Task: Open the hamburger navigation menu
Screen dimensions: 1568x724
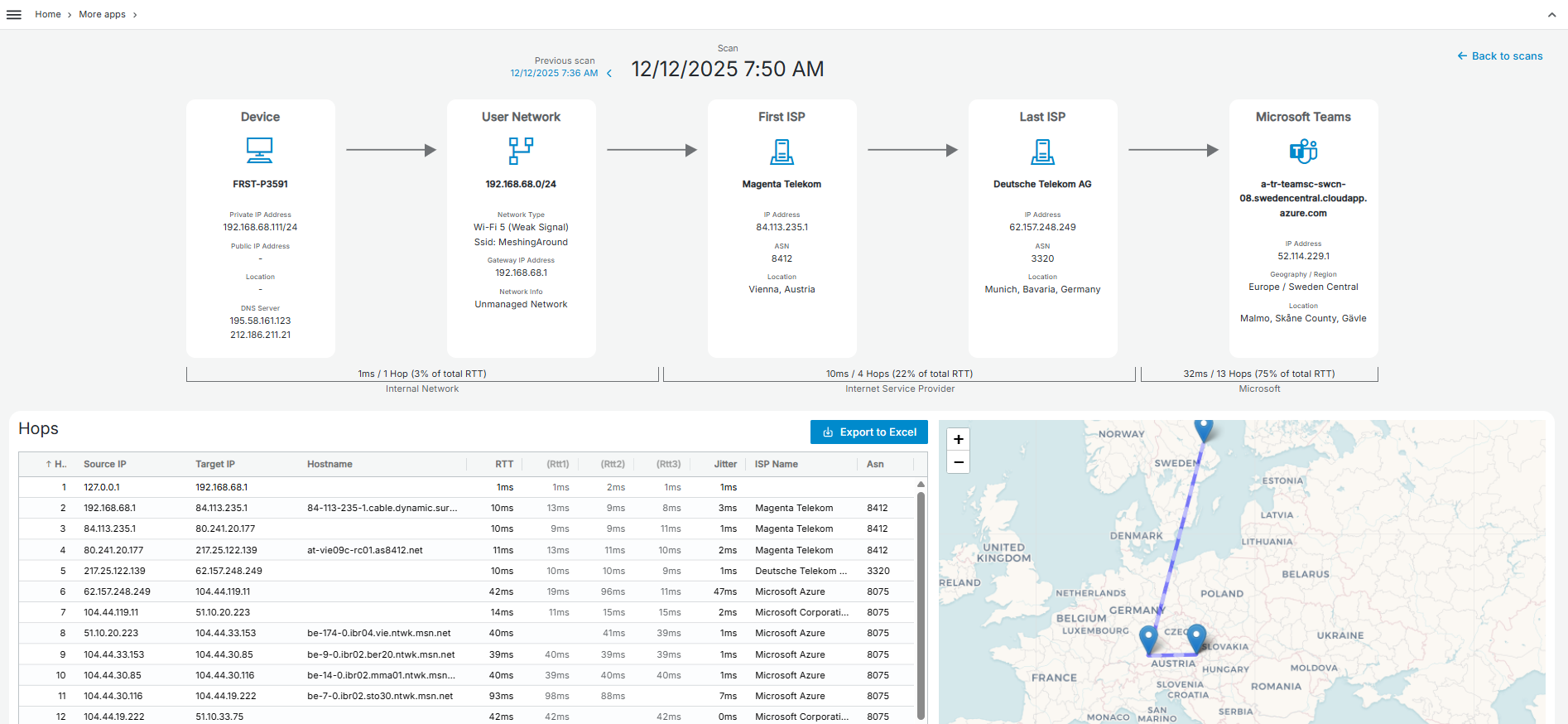Action: tap(14, 15)
